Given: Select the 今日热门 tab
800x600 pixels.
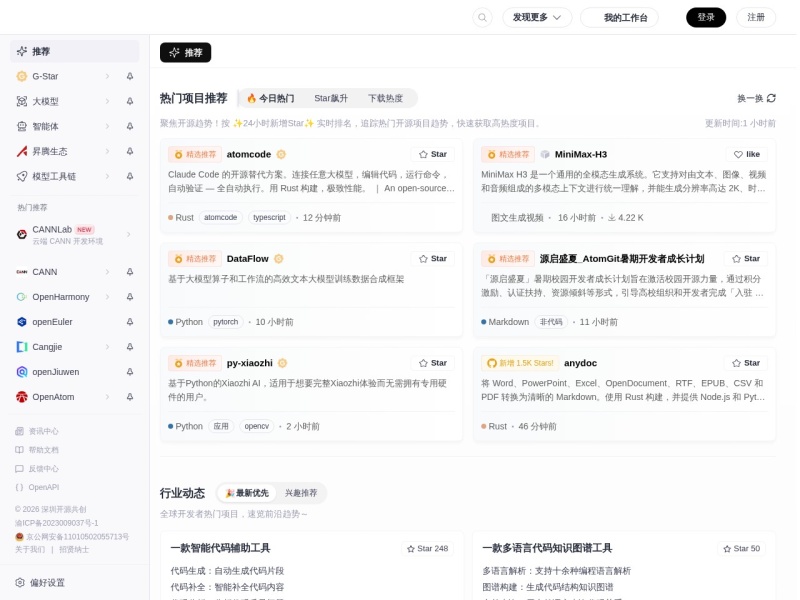Looking at the screenshot, I should click(x=270, y=98).
